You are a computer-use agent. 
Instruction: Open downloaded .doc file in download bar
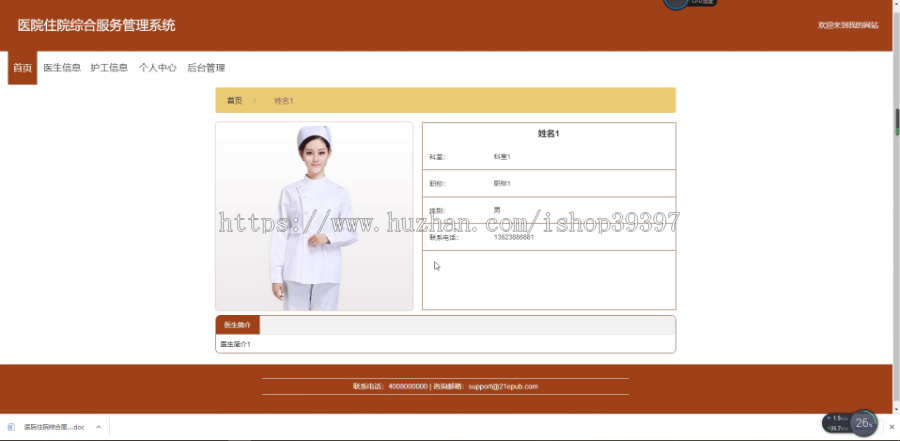(54, 427)
